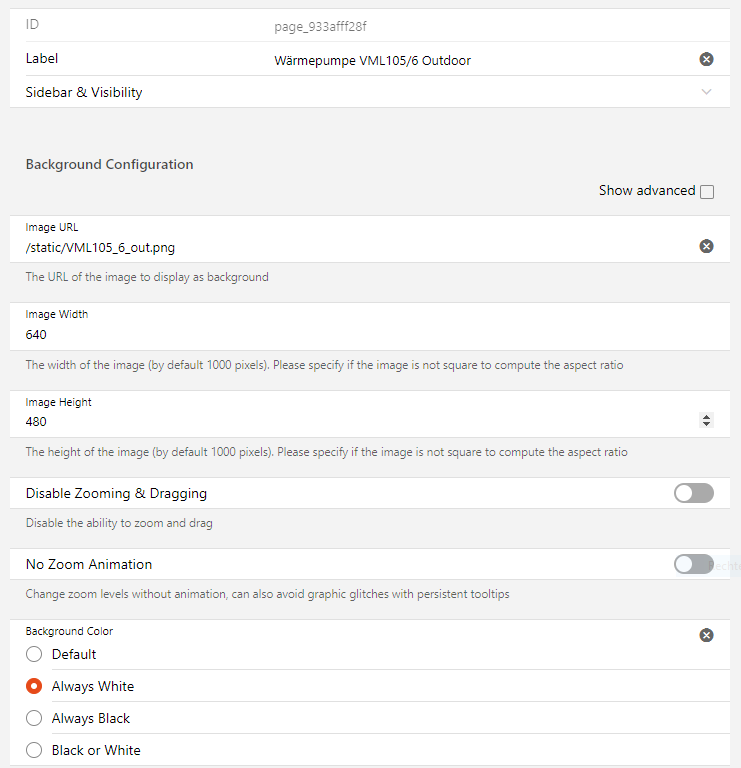741x768 pixels.
Task: Click the Image Width input field
Action: coord(350,334)
